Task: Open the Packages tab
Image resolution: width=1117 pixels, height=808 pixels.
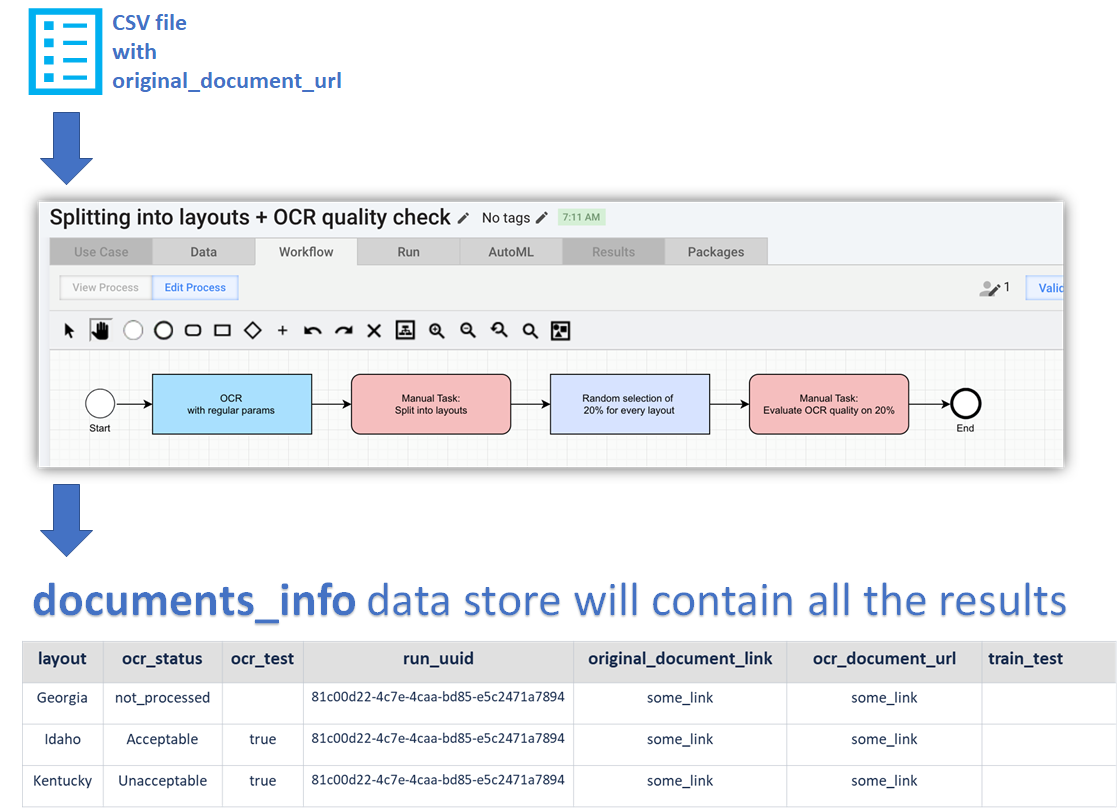Action: click(716, 252)
